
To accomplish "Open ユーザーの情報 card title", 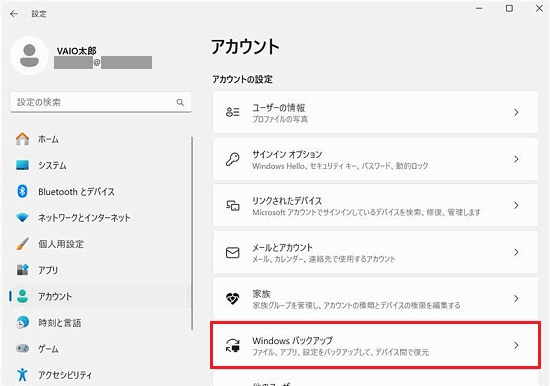I will 279,108.
